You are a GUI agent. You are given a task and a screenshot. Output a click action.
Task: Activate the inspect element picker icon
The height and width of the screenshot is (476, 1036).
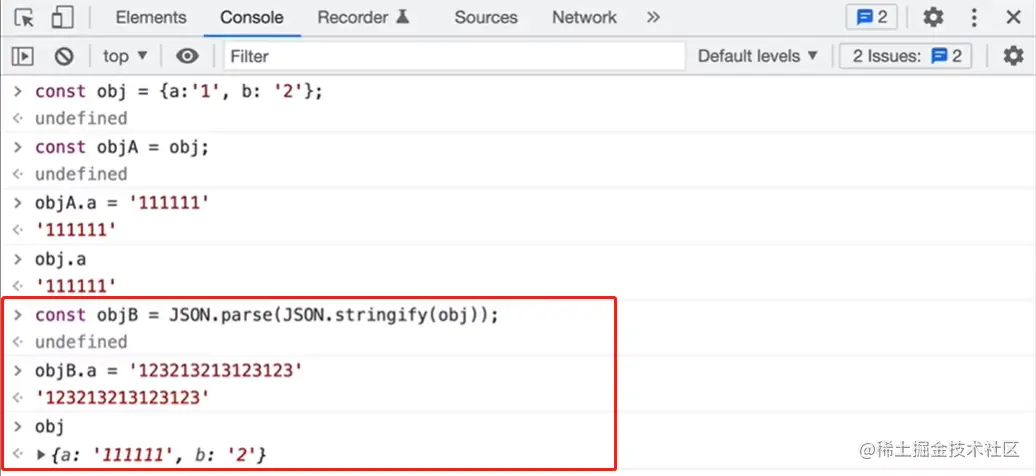click(x=24, y=18)
